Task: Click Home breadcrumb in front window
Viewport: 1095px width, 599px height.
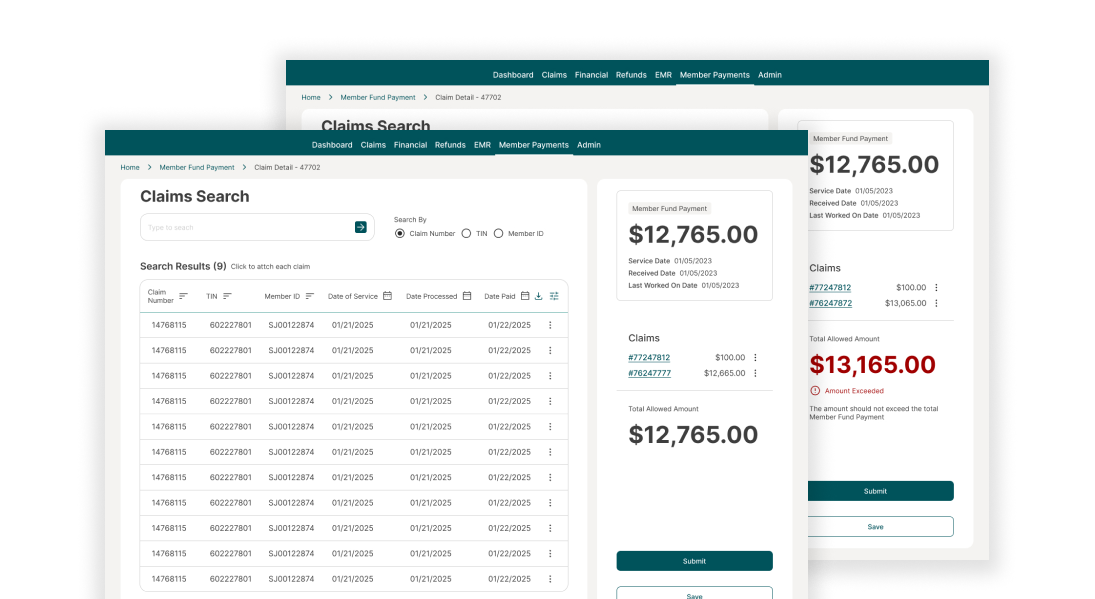Action: coord(130,167)
